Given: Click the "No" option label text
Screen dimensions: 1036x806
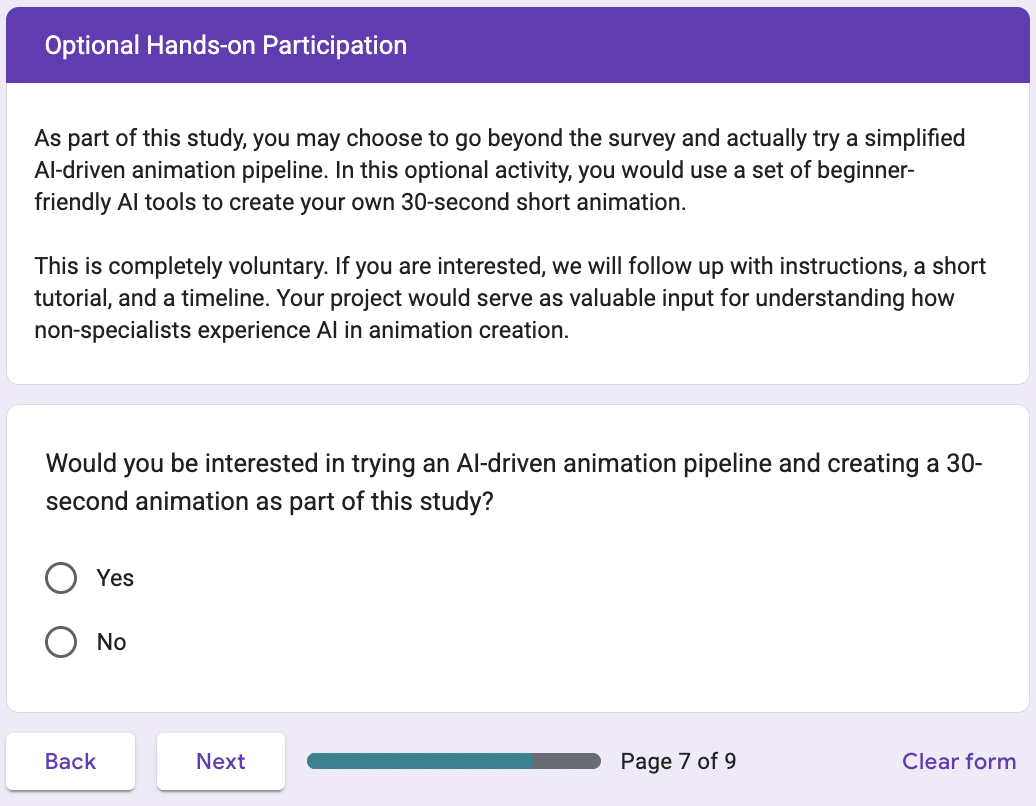Looking at the screenshot, I should (x=111, y=642).
